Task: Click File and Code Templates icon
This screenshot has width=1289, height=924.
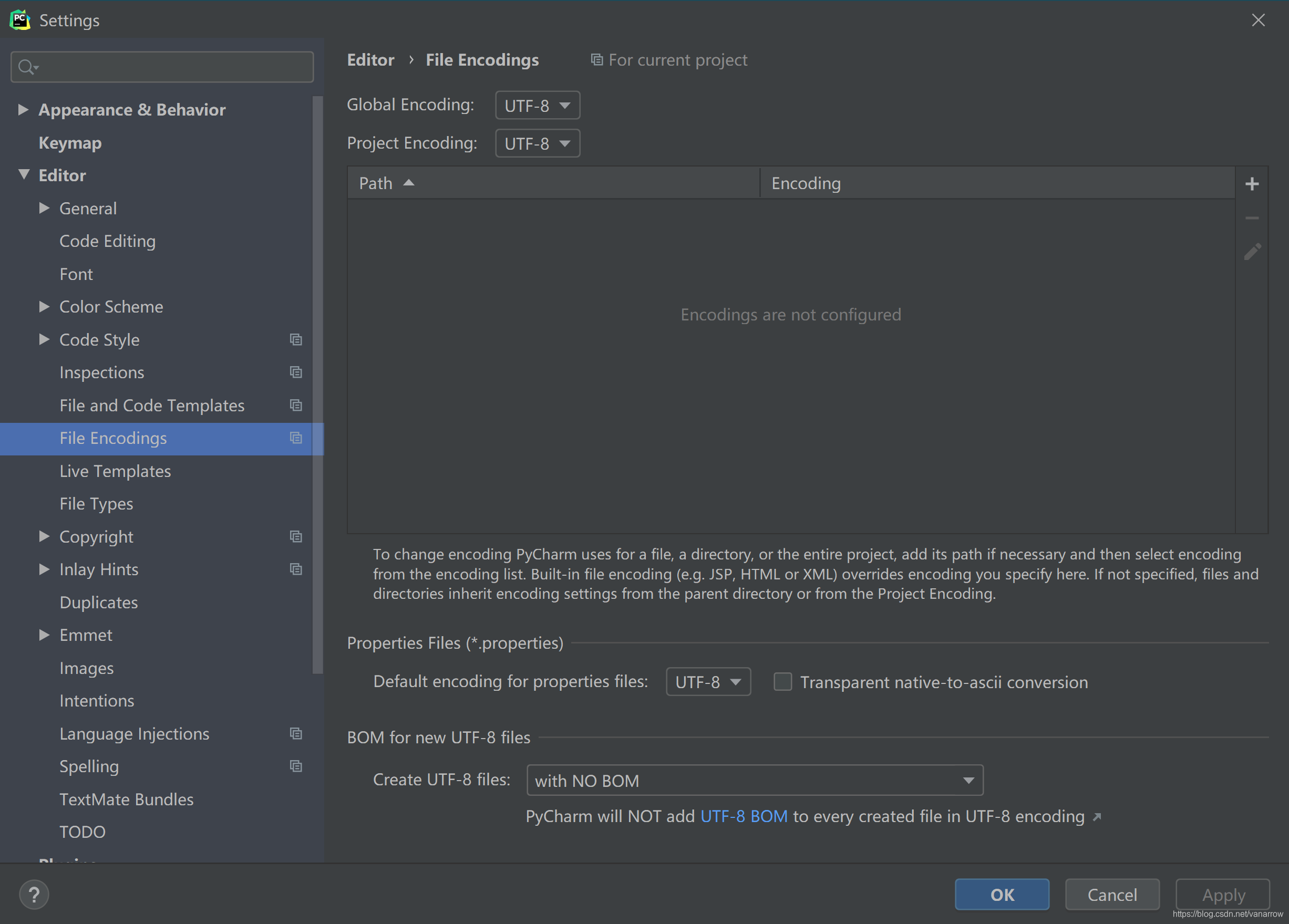Action: tap(297, 405)
